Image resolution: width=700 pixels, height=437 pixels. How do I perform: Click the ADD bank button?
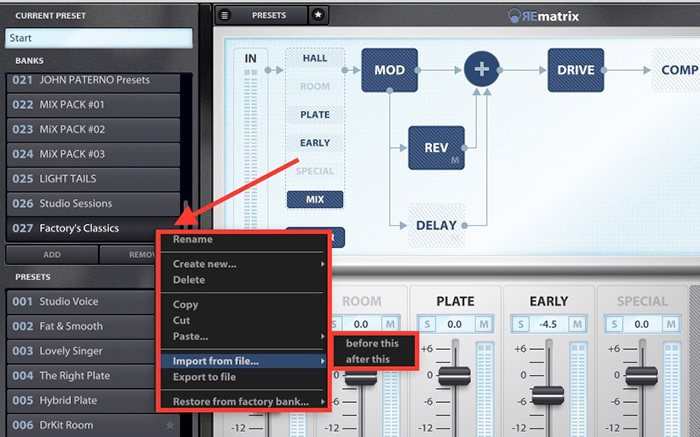point(52,254)
